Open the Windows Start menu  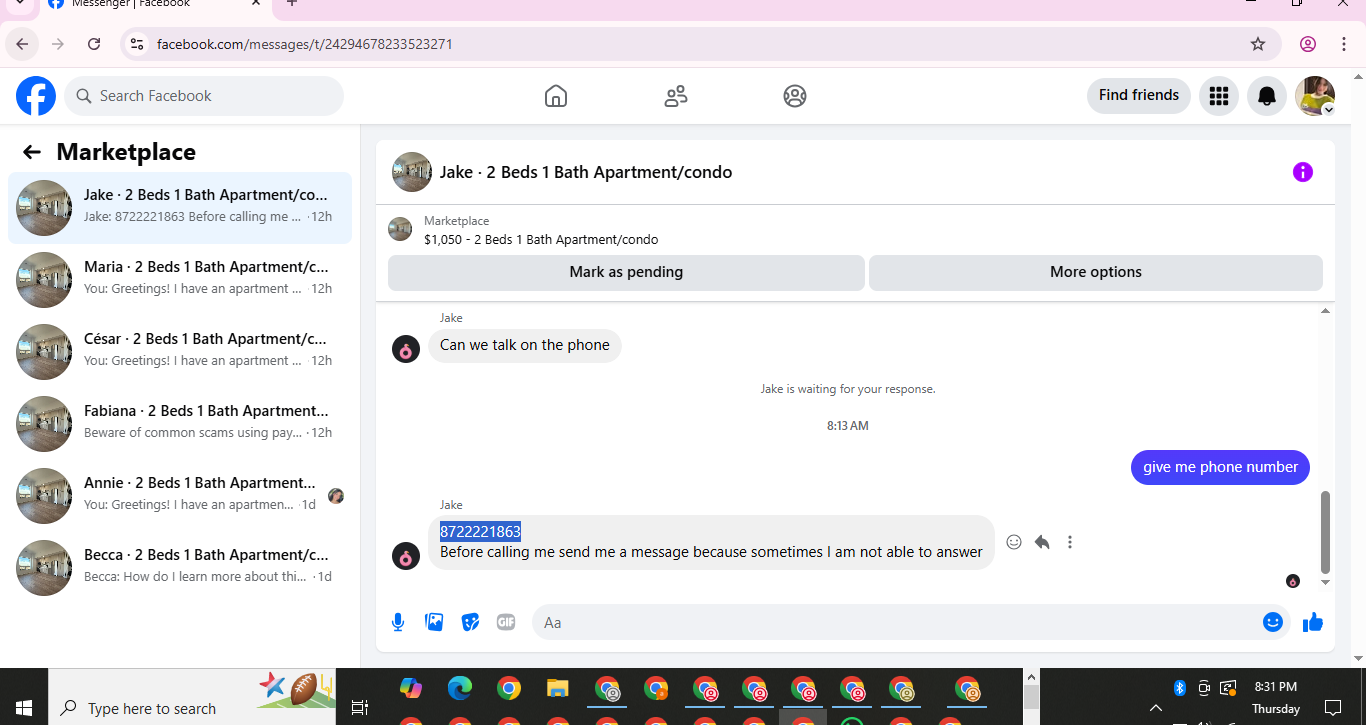pyautogui.click(x=24, y=708)
